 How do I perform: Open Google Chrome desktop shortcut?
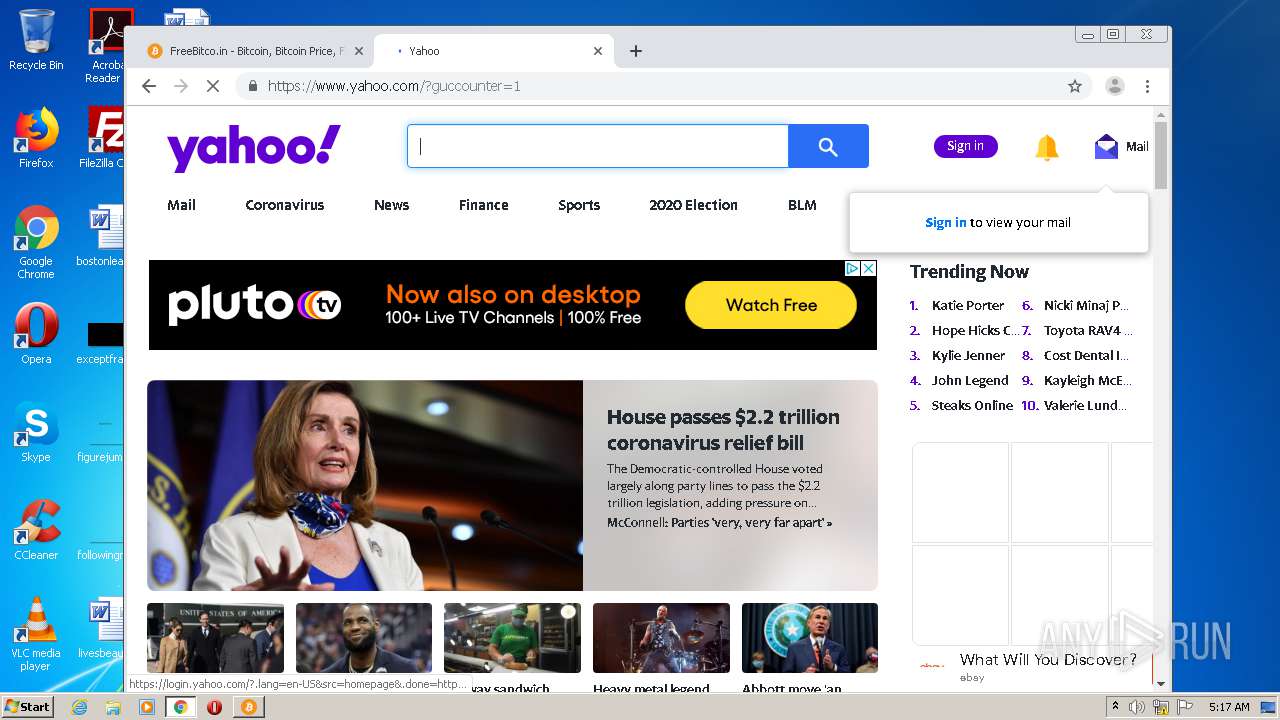point(36,241)
